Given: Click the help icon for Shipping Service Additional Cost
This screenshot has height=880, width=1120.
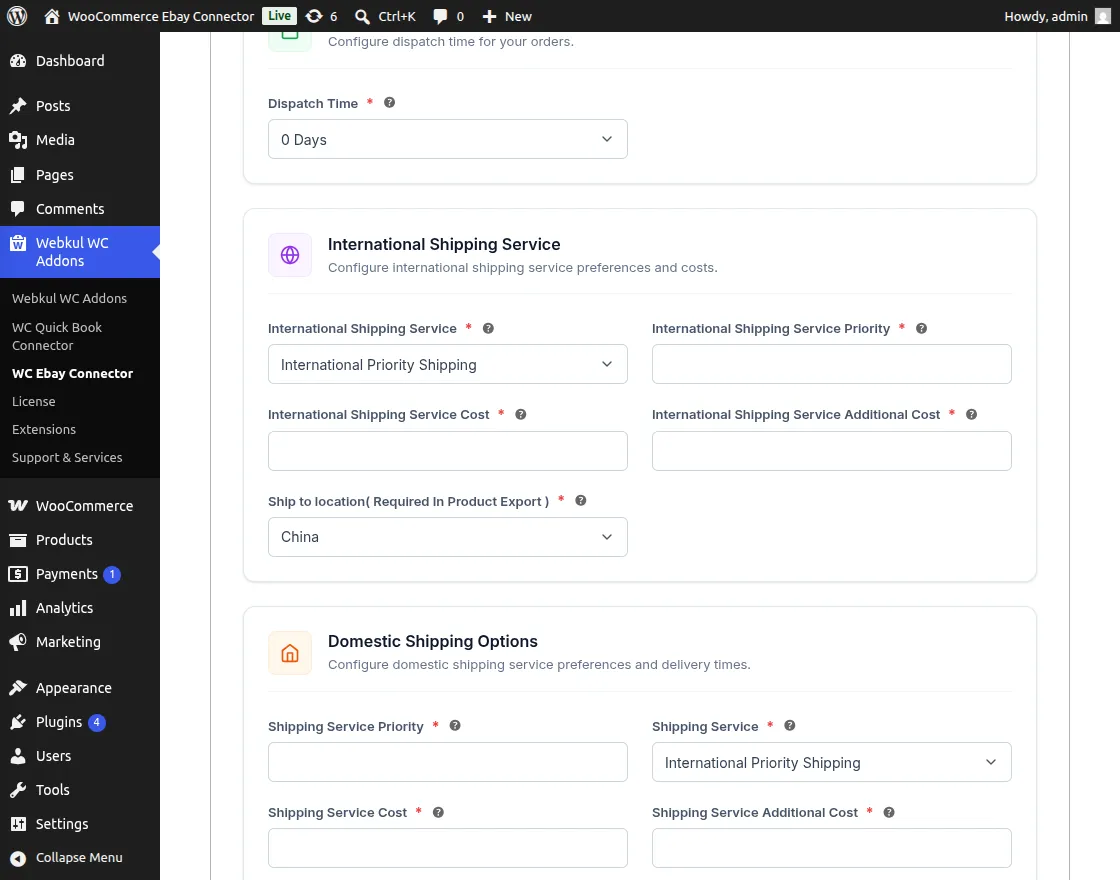Looking at the screenshot, I should pyautogui.click(x=889, y=812).
